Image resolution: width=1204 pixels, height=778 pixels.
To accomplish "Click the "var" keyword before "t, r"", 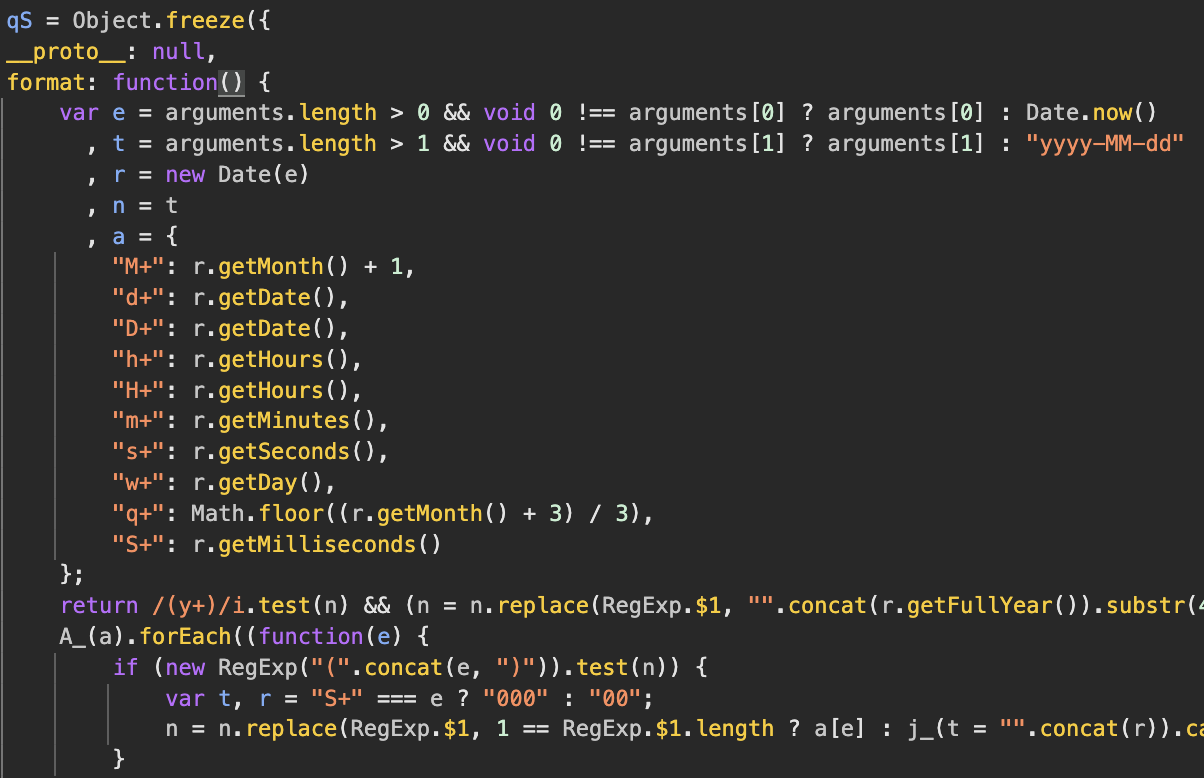I will click(186, 700).
